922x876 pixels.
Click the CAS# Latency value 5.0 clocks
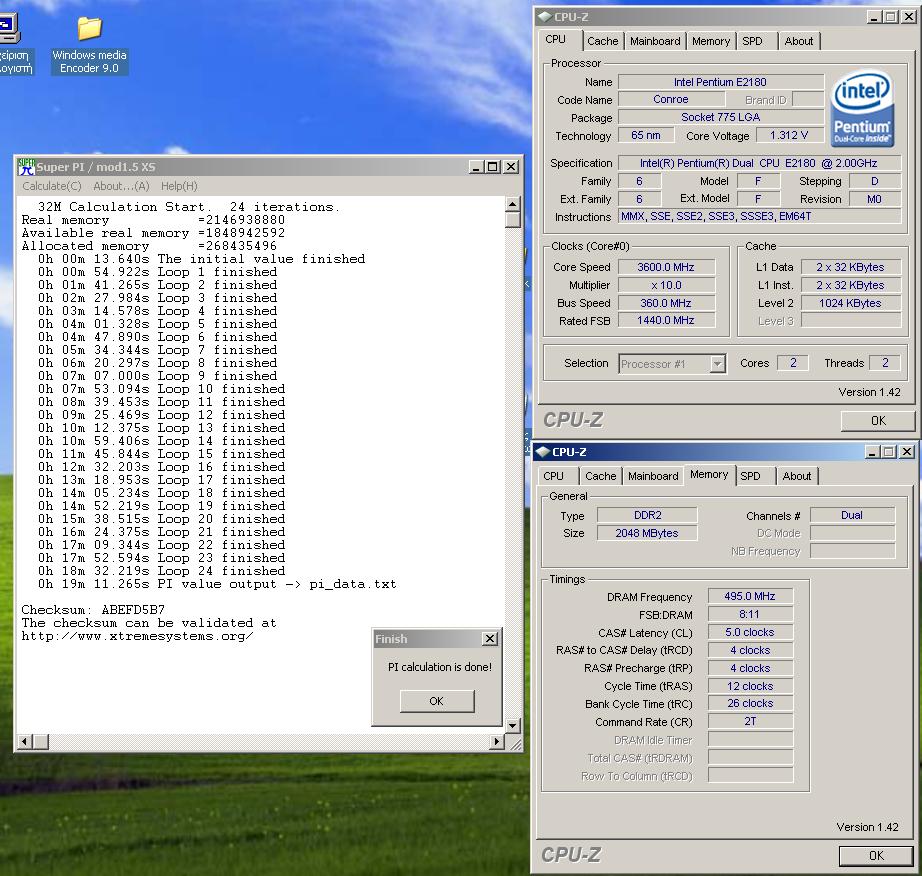pos(750,632)
